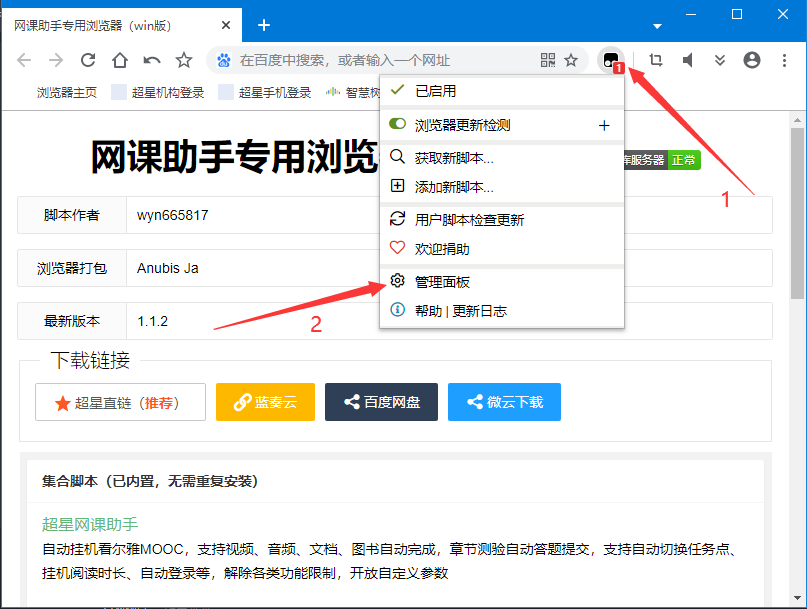Select the 网课助手专用浏览器 tab

[121, 25]
